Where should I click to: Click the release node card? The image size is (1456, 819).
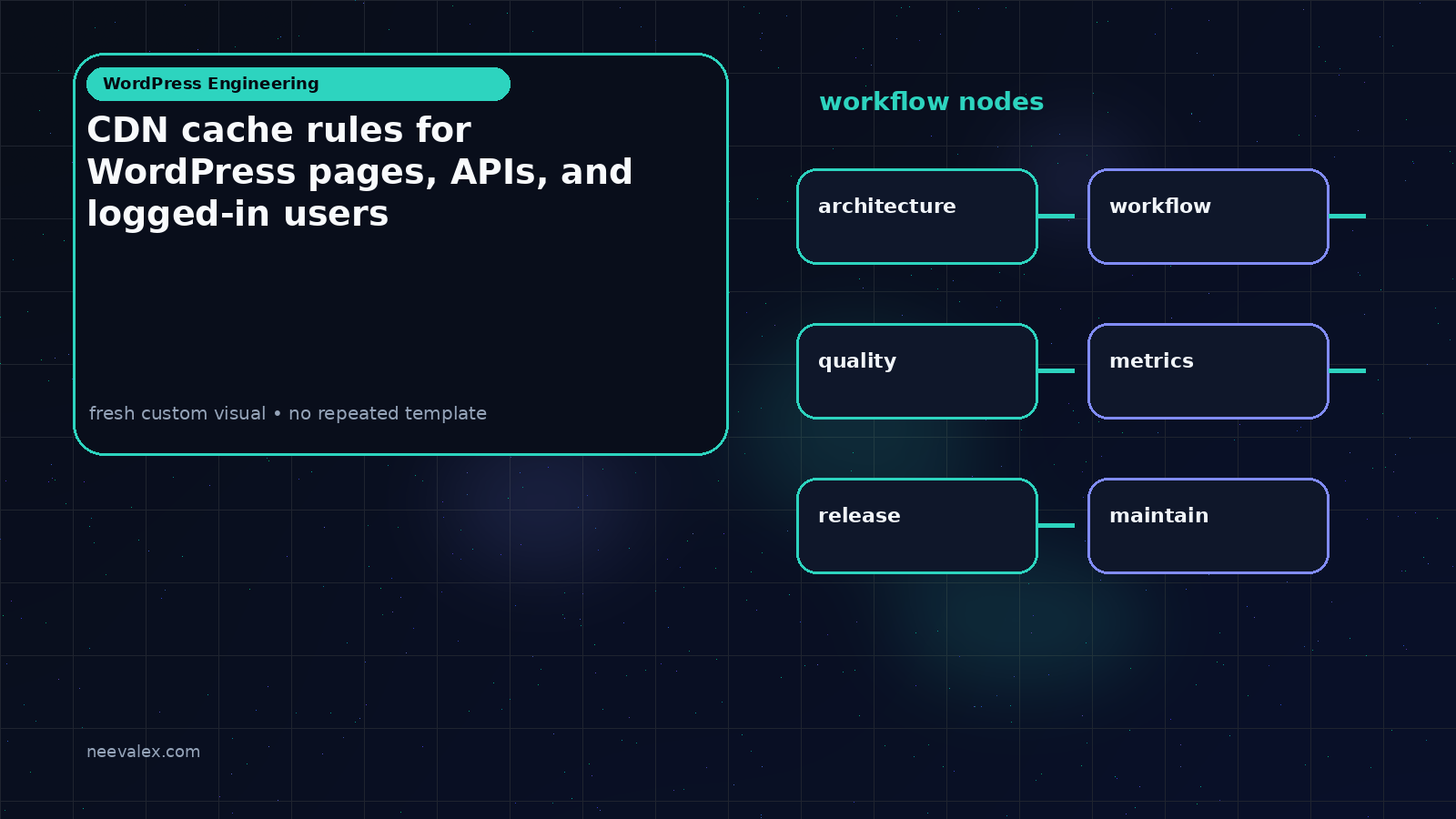coord(917,526)
